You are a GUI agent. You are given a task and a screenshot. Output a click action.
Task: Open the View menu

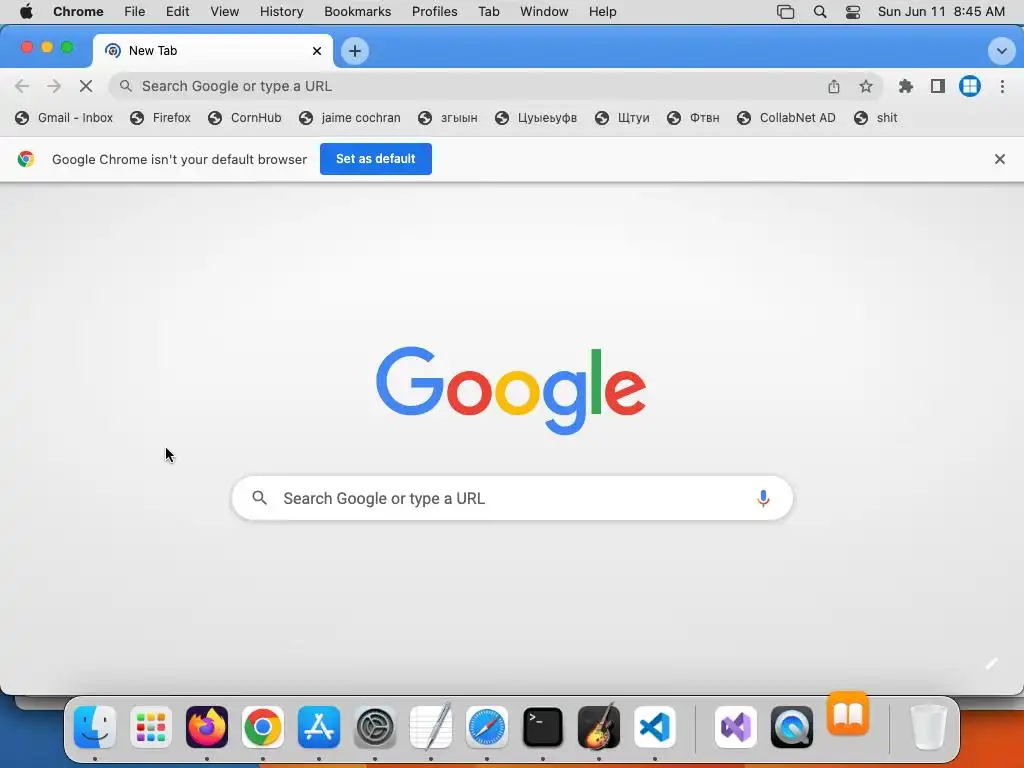(x=224, y=12)
